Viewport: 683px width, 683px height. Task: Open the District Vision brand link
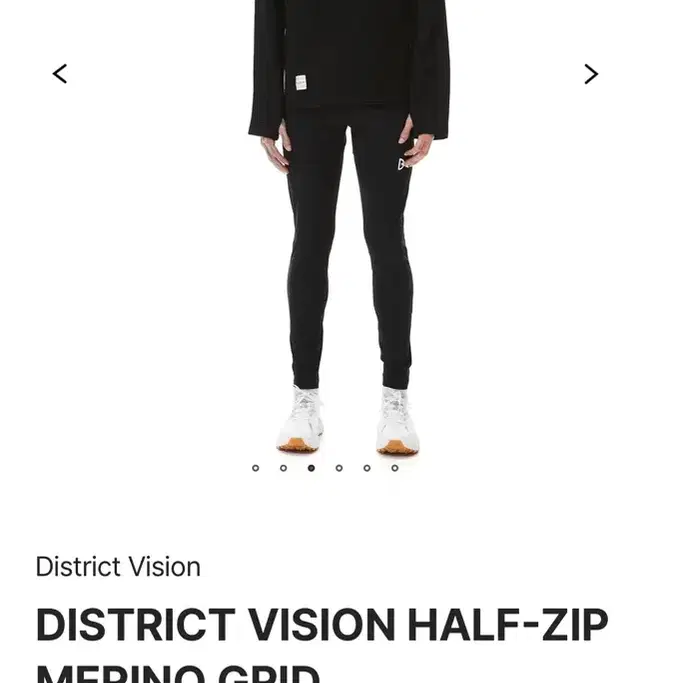click(x=118, y=567)
